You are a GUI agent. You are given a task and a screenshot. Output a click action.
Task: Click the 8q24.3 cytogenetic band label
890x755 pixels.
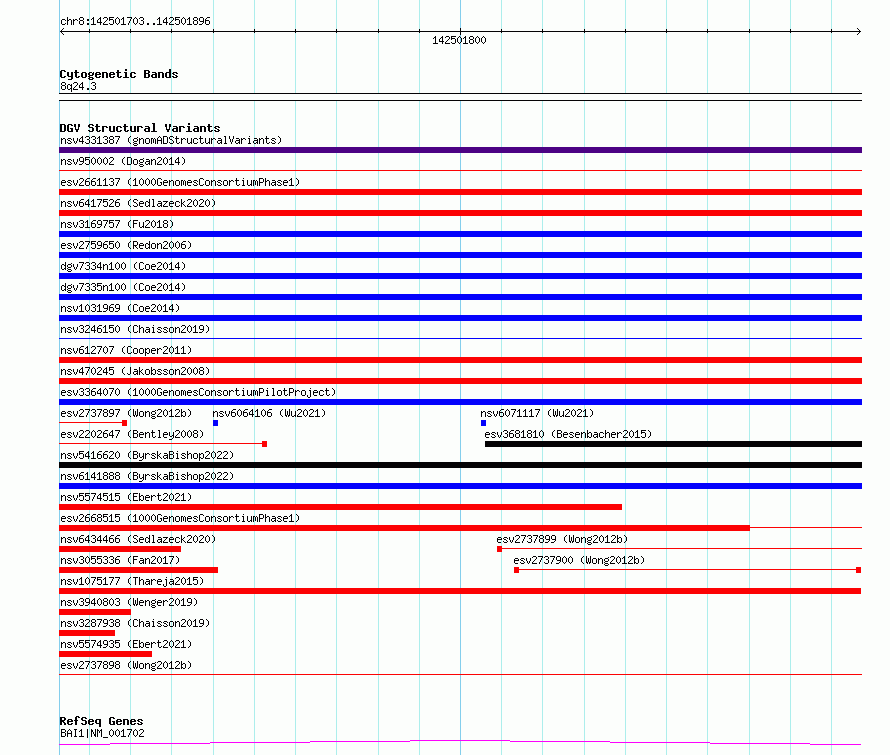(78, 86)
